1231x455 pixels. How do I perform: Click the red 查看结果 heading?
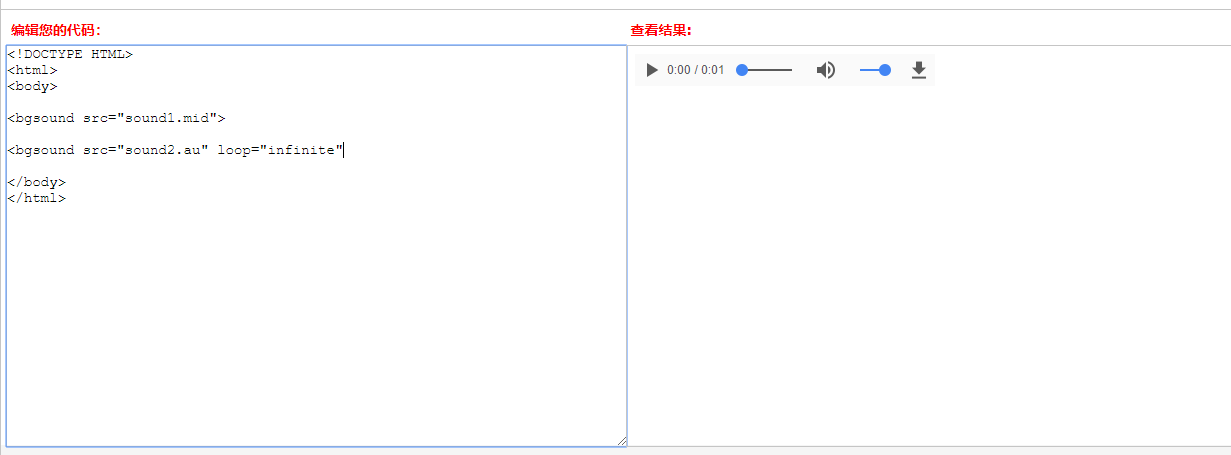pos(661,30)
